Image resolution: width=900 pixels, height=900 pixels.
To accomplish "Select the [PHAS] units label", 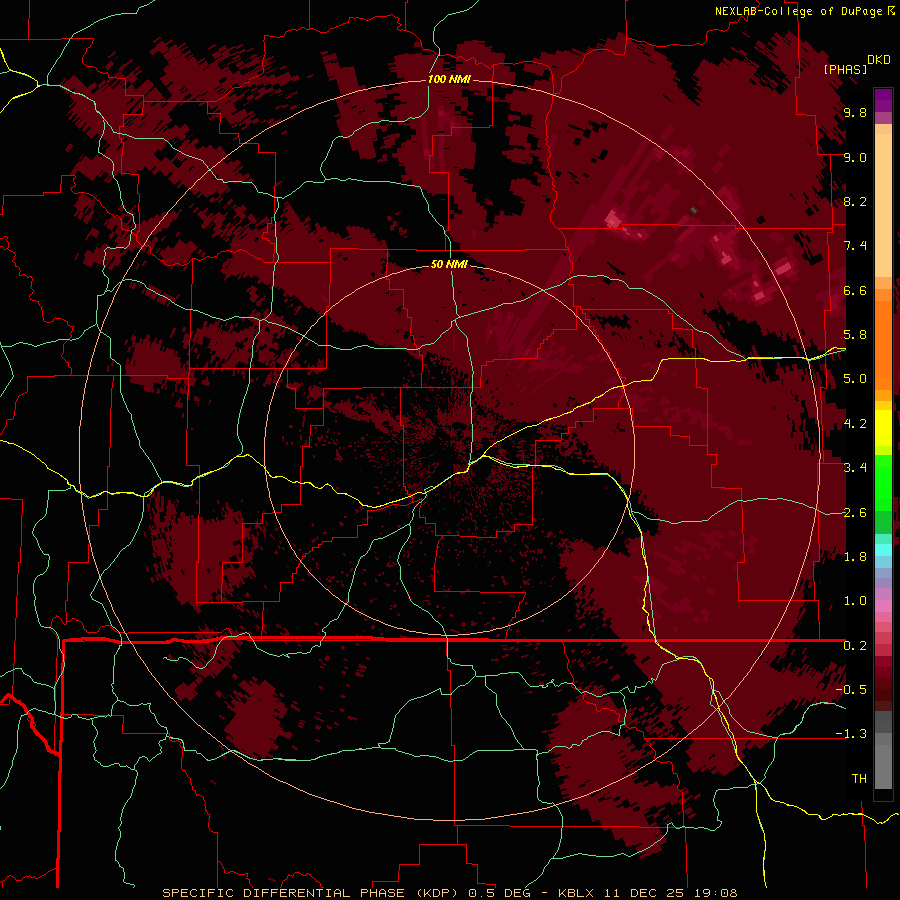I will (x=845, y=69).
